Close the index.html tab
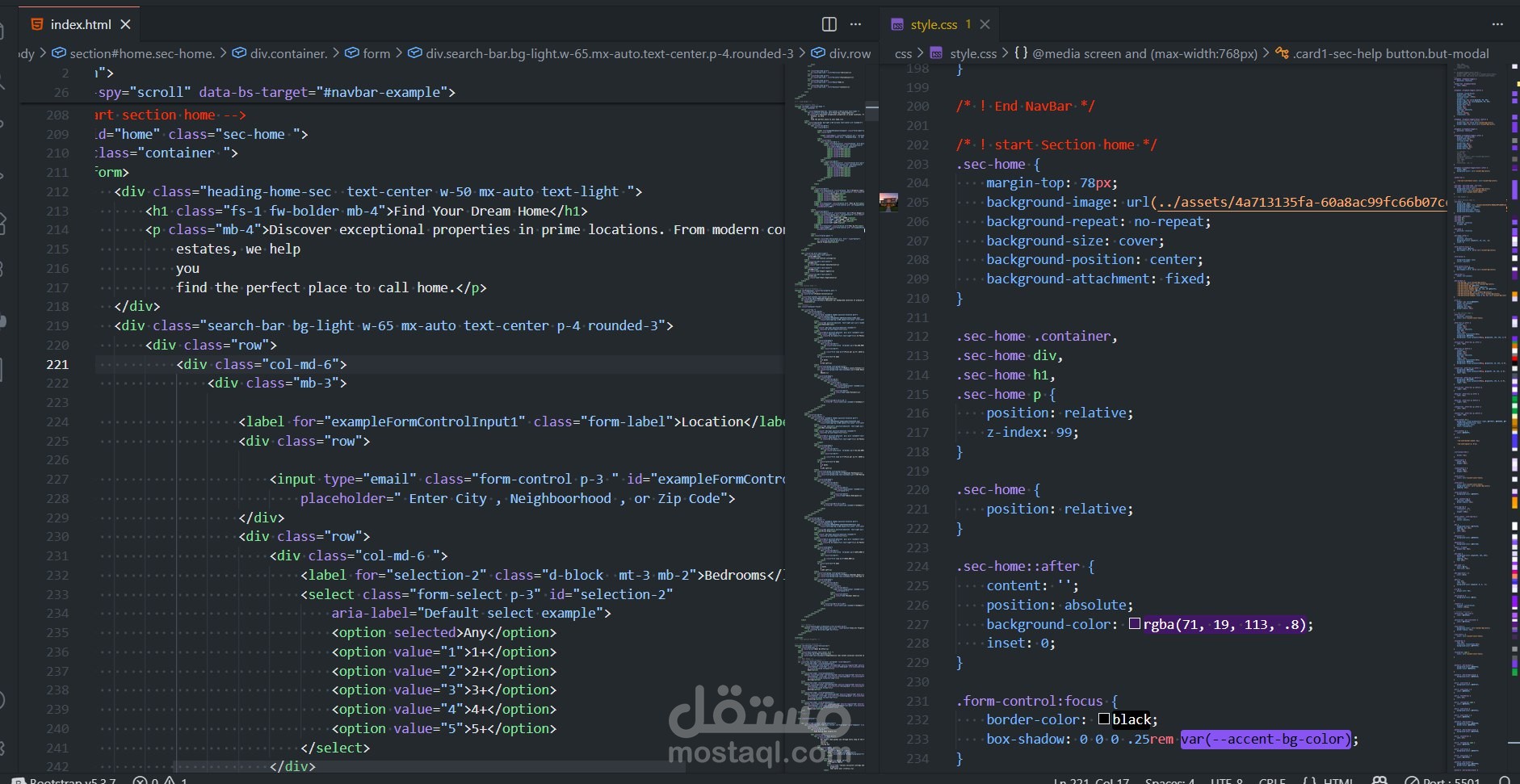The width and height of the screenshot is (1520, 784). click(x=125, y=24)
